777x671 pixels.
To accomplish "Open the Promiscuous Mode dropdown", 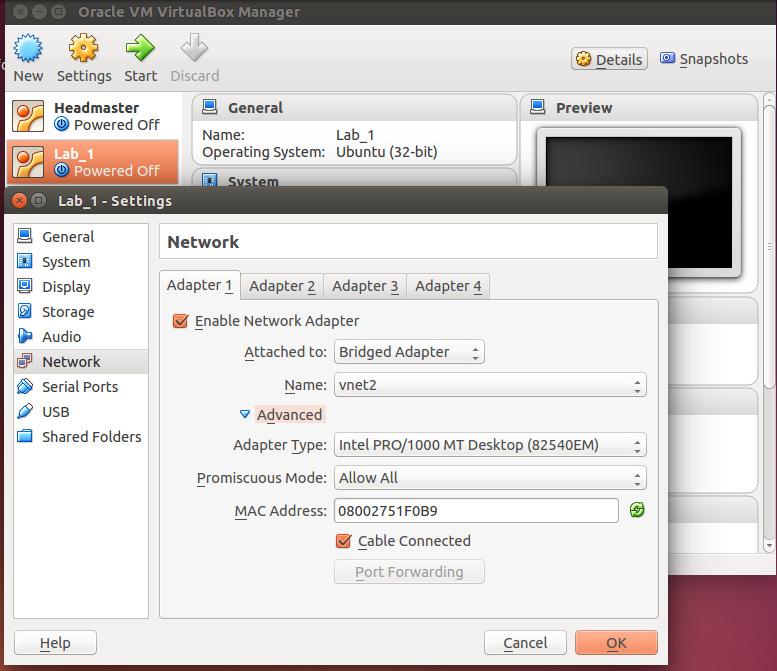I will [x=490, y=478].
